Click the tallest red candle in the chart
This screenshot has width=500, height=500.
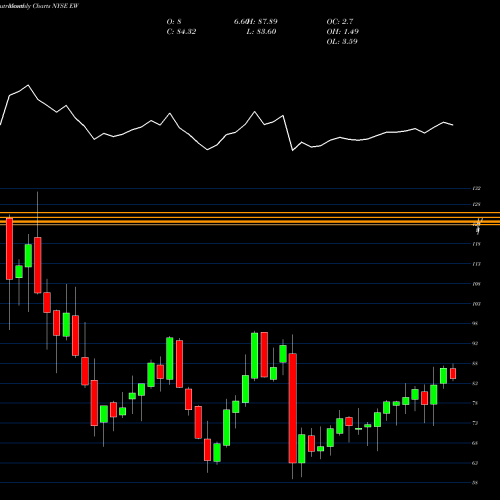293,408
